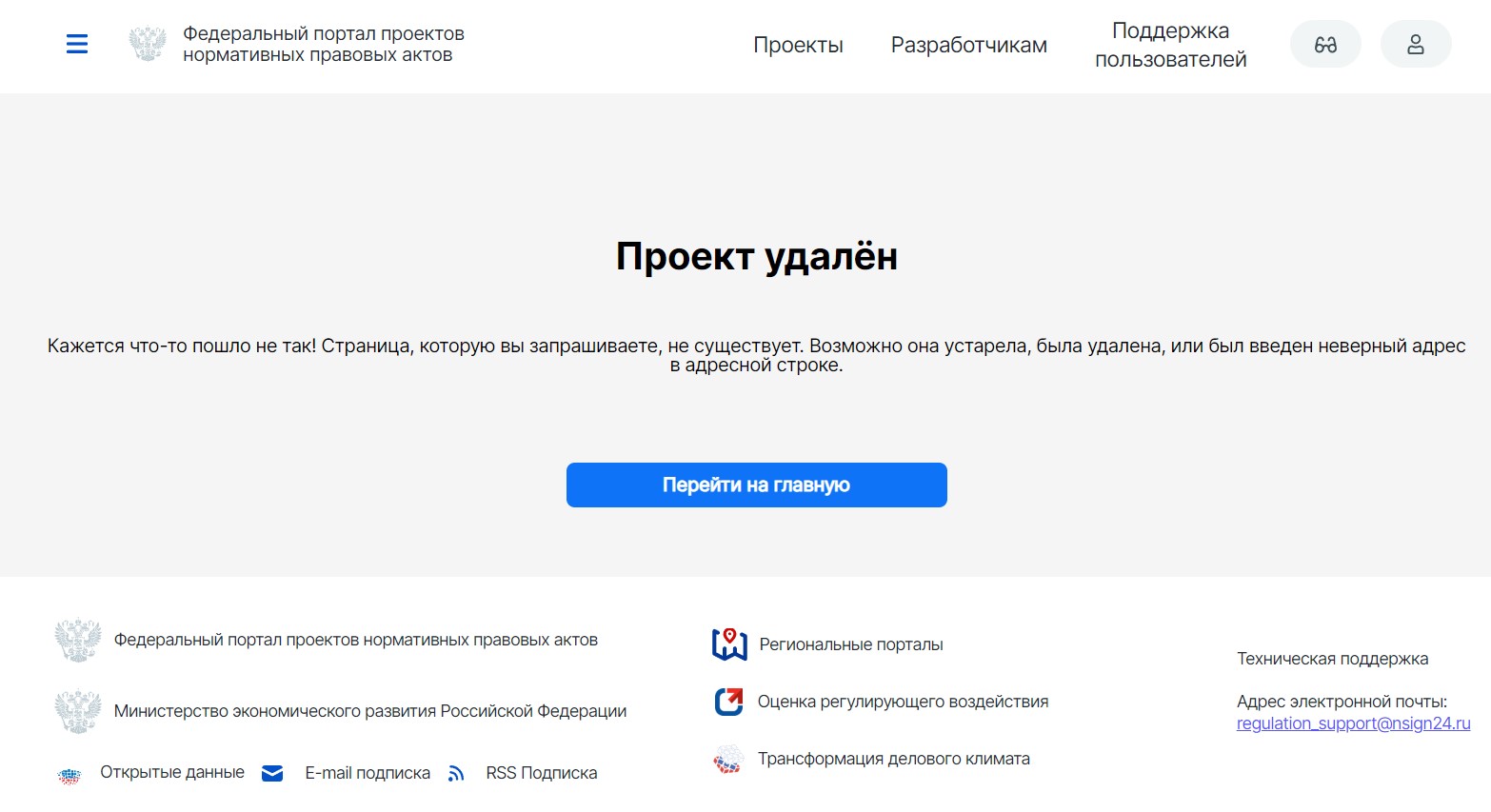
Task: Click the coat of arms logo in header
Action: (x=148, y=44)
